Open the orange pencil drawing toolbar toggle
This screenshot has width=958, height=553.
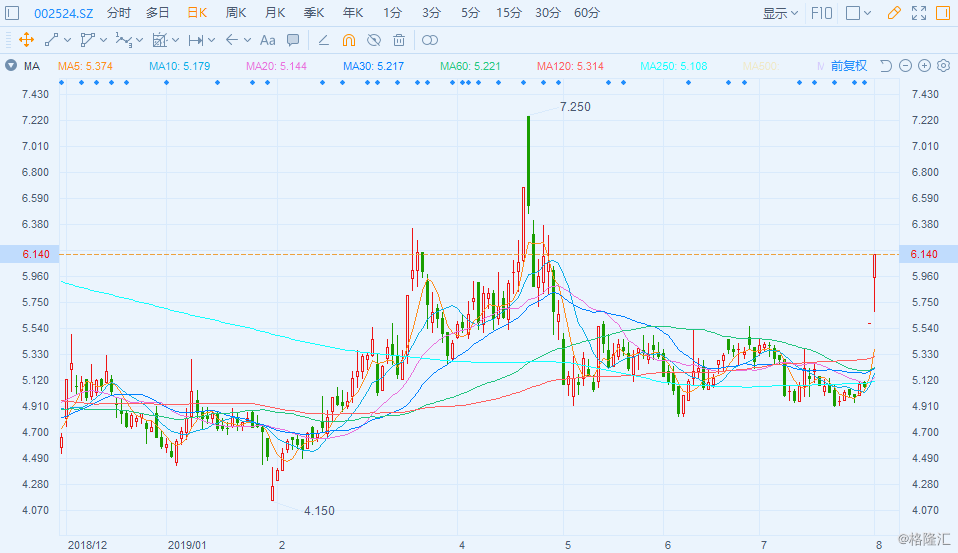point(894,13)
